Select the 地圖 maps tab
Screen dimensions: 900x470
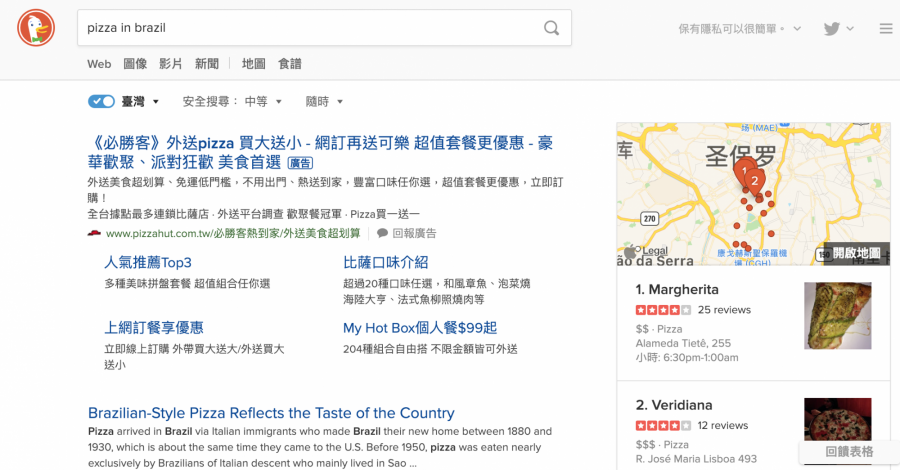pyautogui.click(x=254, y=64)
